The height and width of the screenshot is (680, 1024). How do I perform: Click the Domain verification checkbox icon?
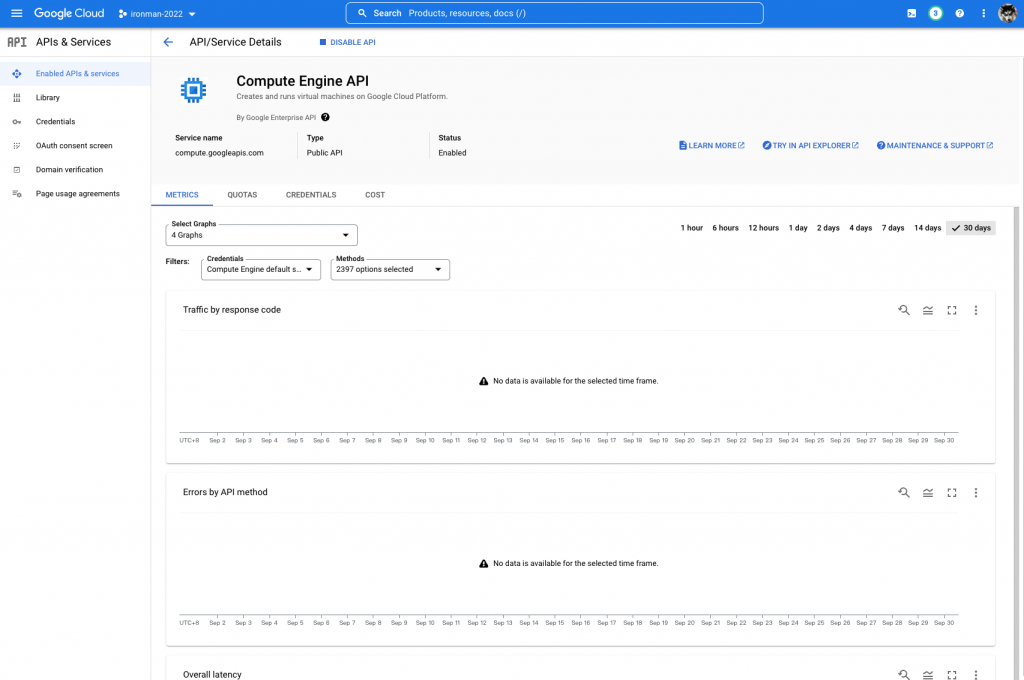point(17,170)
